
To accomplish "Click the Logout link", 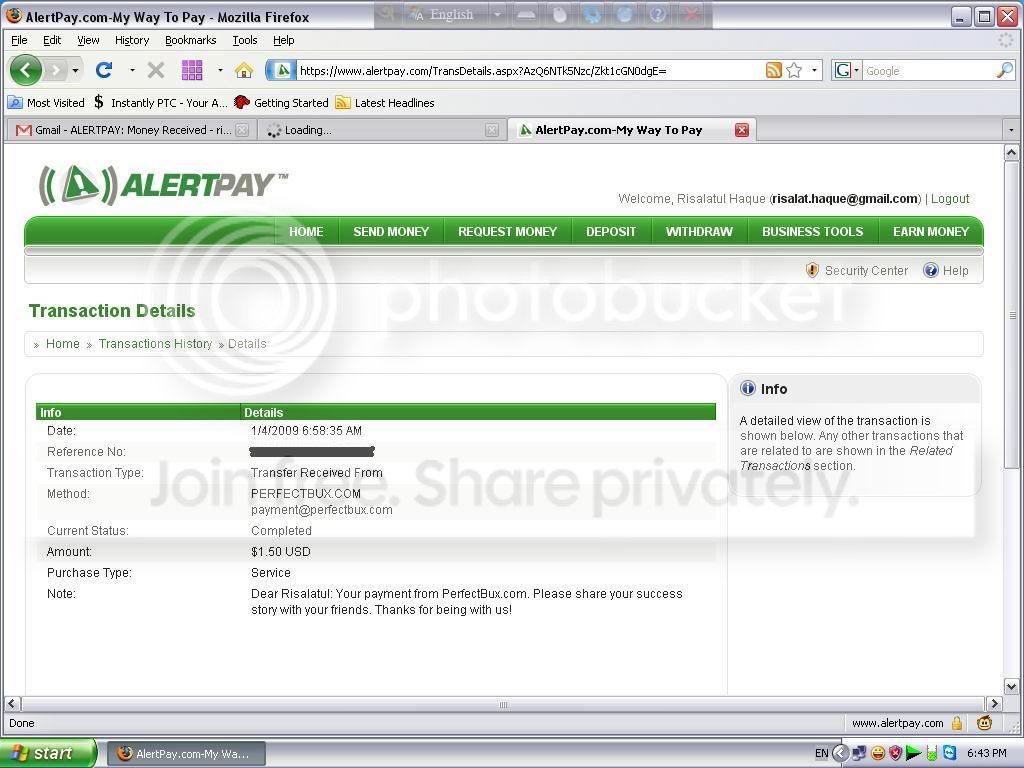I will 950,199.
